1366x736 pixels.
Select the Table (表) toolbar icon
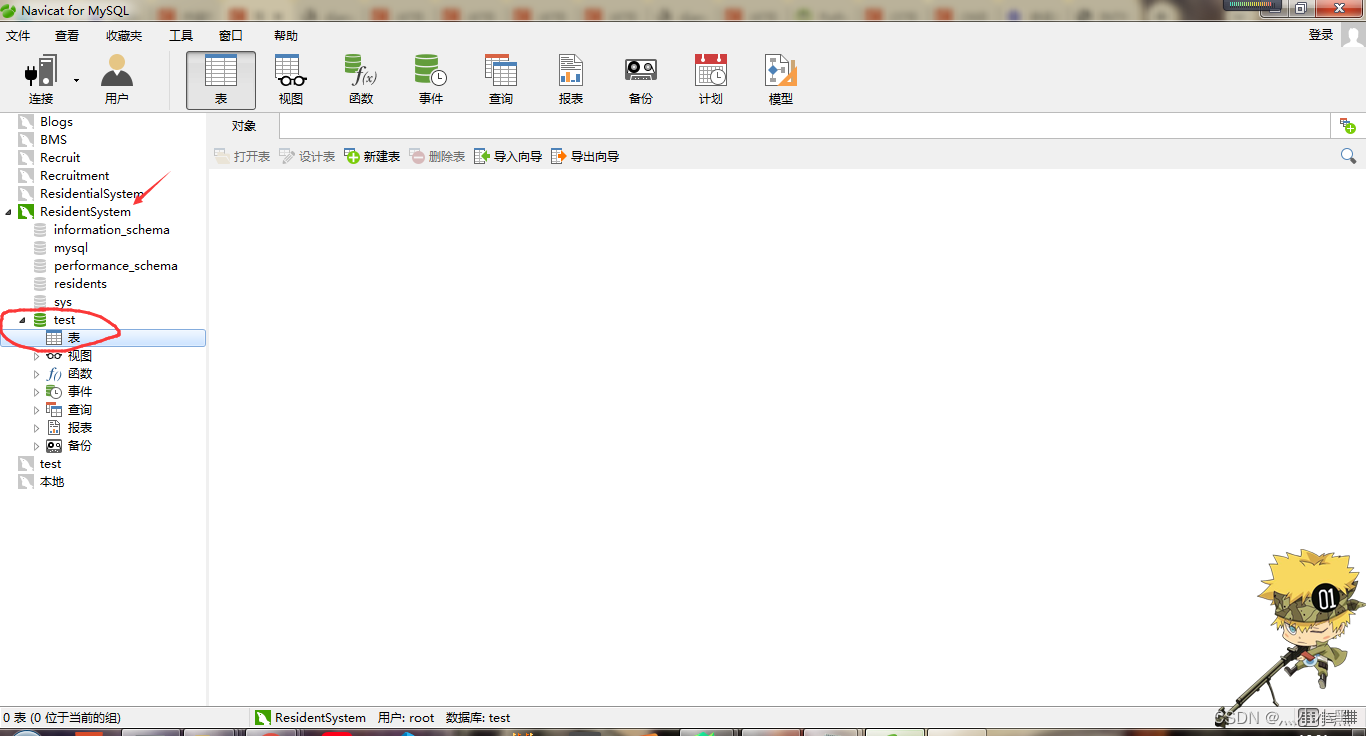click(x=221, y=80)
